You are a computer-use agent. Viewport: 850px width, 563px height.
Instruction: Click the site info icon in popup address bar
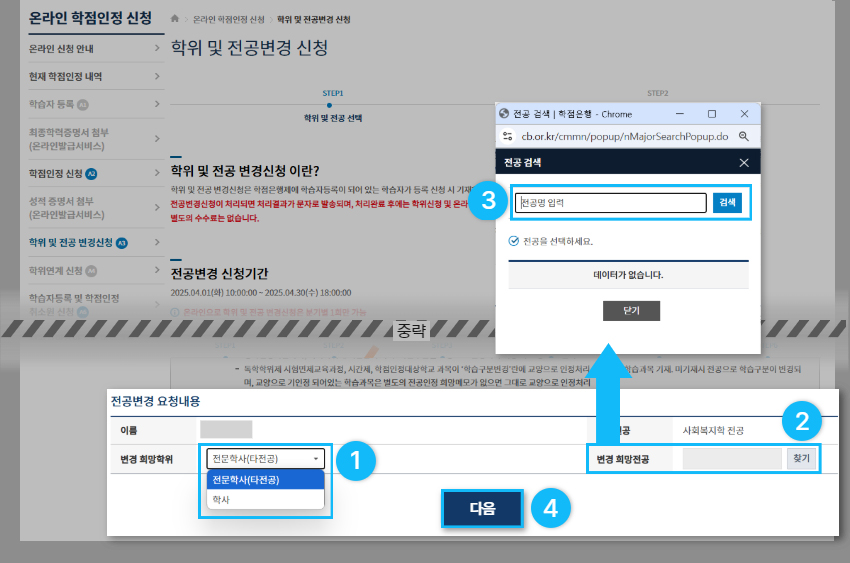coord(507,136)
